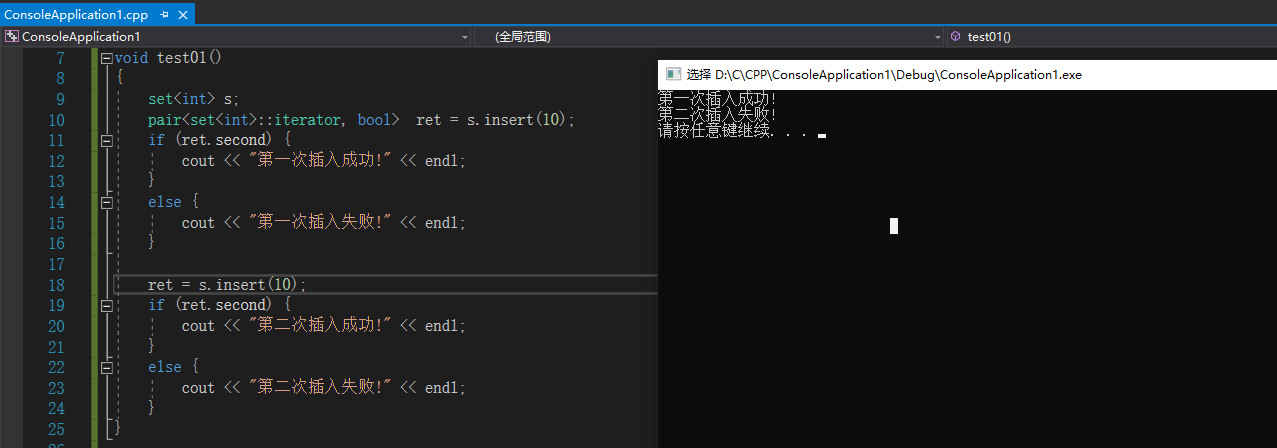Viewport: 1277px width, 448px height.
Task: Click 'ret.second' on line 19
Action: click(x=224, y=305)
